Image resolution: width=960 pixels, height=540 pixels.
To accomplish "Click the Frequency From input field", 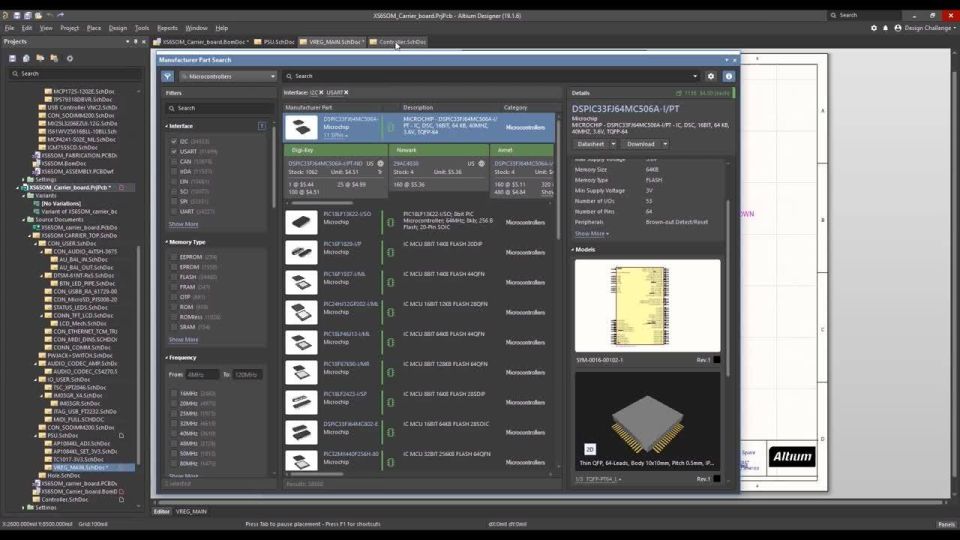I will click(201, 375).
